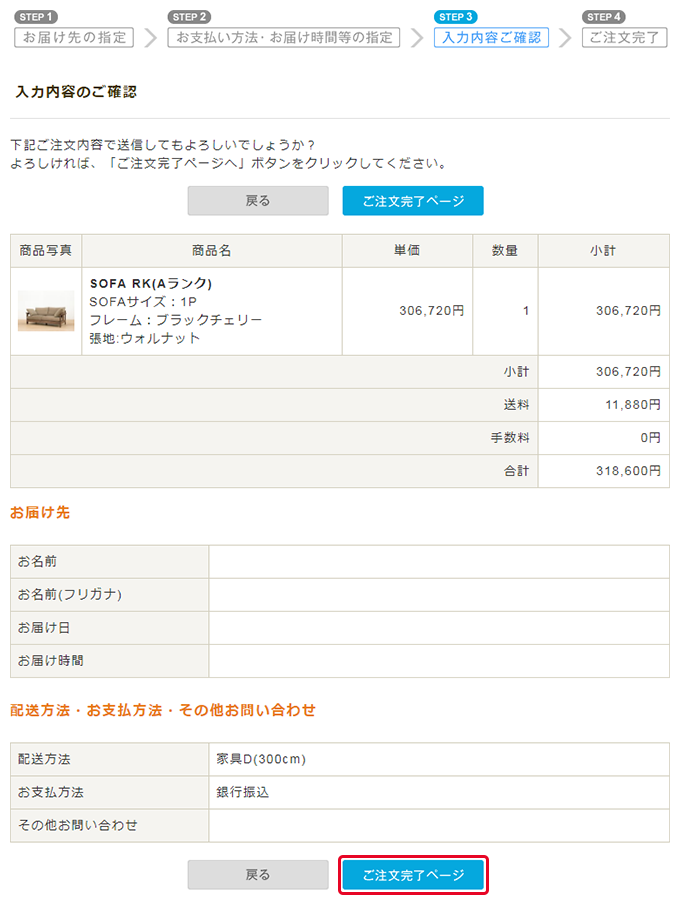Click the chevron arrow before STEP 4

coord(565,38)
